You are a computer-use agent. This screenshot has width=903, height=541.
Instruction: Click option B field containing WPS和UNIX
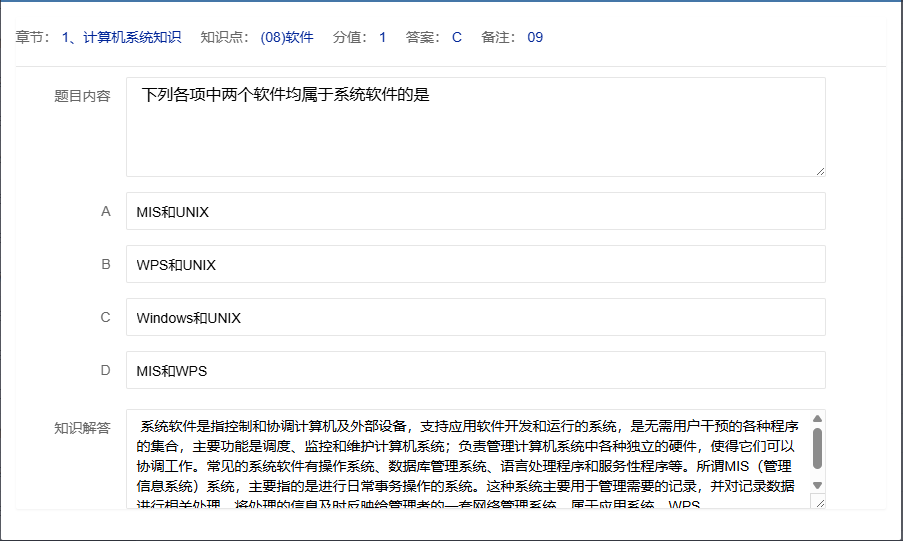(475, 264)
